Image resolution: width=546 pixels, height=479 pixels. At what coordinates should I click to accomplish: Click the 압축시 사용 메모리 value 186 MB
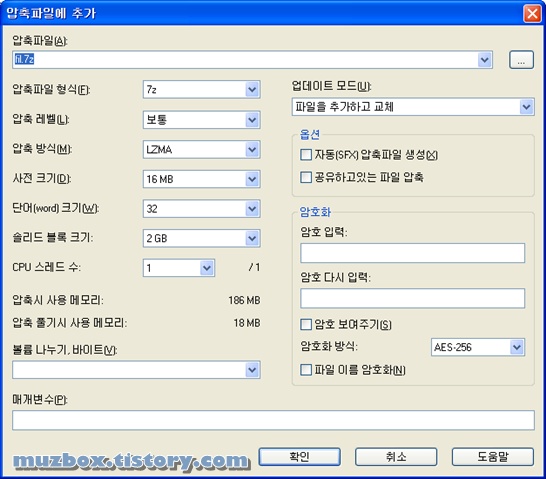click(244, 300)
